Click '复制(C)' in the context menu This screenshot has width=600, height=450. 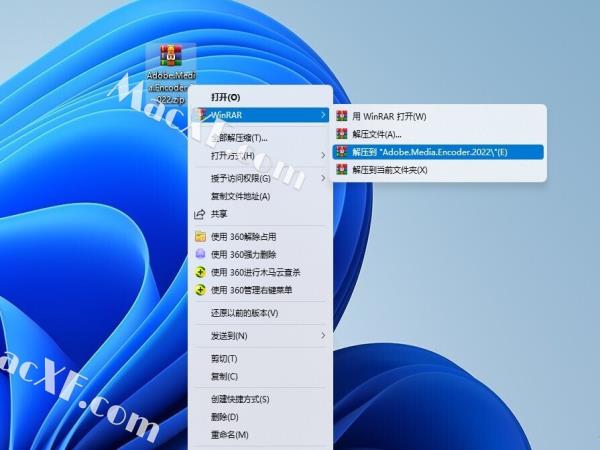[224, 376]
